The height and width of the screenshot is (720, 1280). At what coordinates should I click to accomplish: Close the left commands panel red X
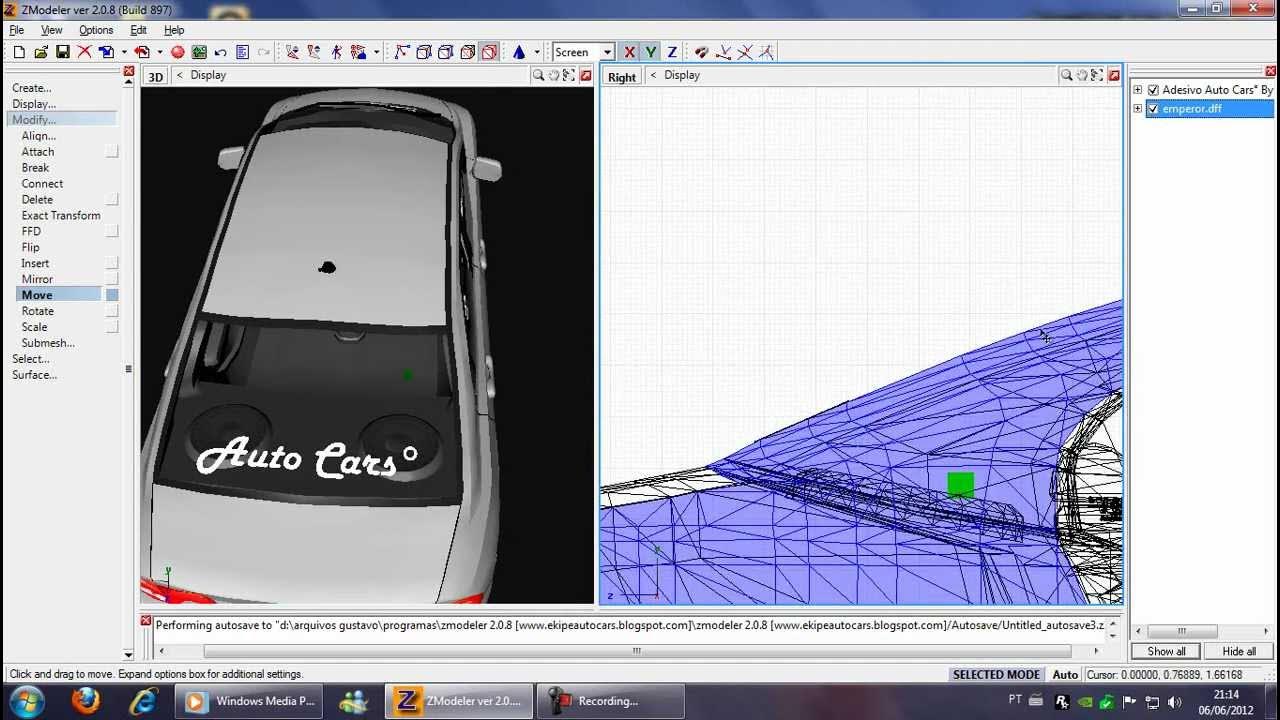129,72
